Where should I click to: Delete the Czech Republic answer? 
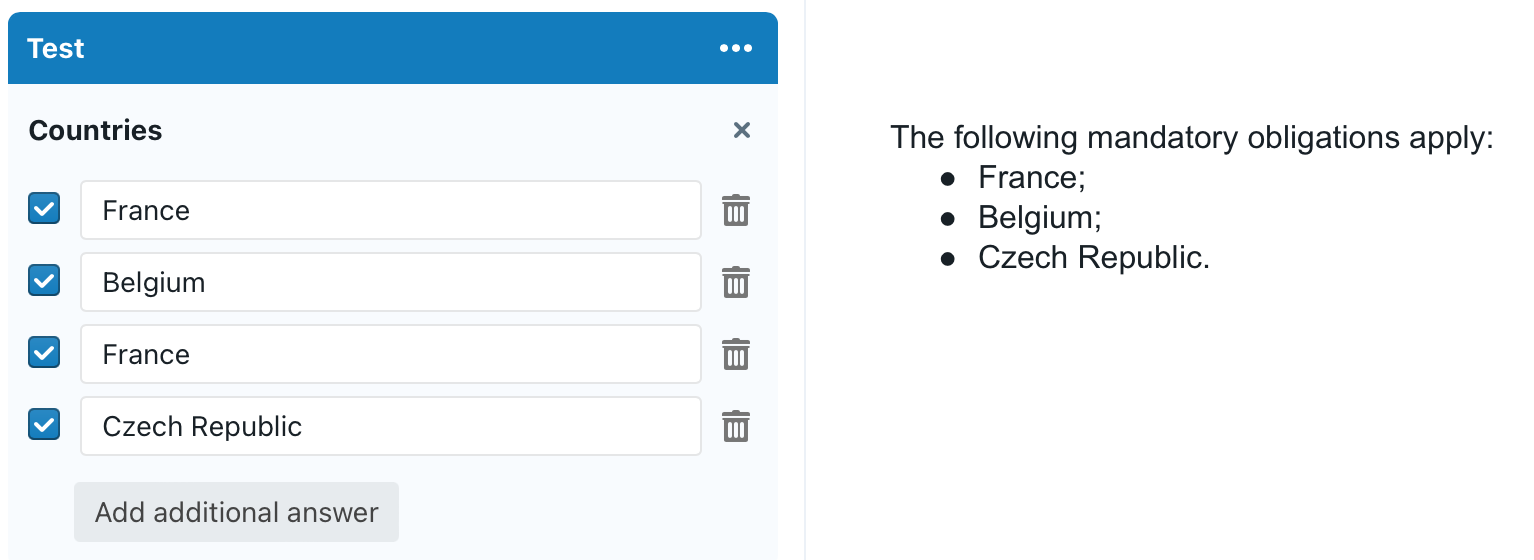click(736, 426)
